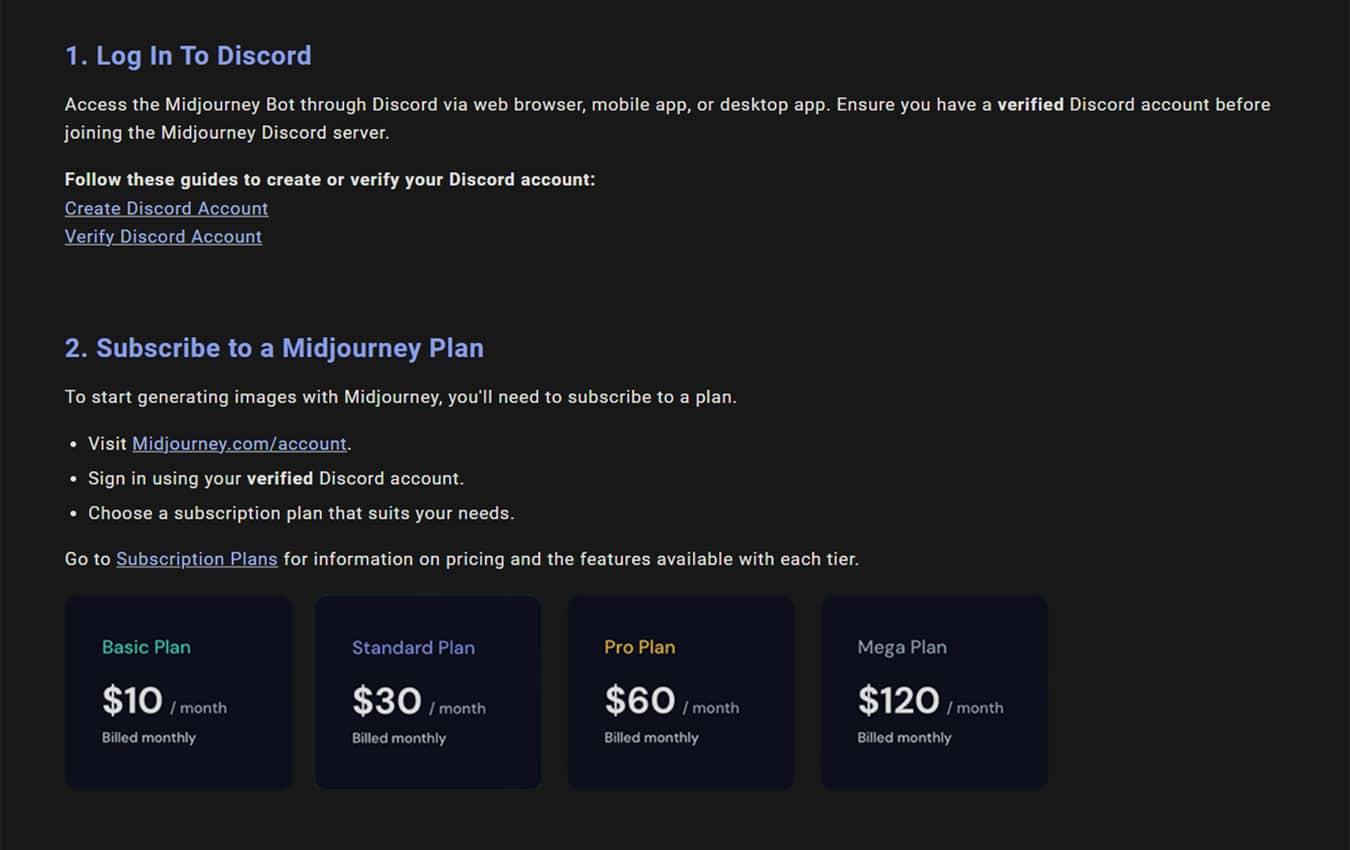Select the Pro Plan title

point(639,647)
